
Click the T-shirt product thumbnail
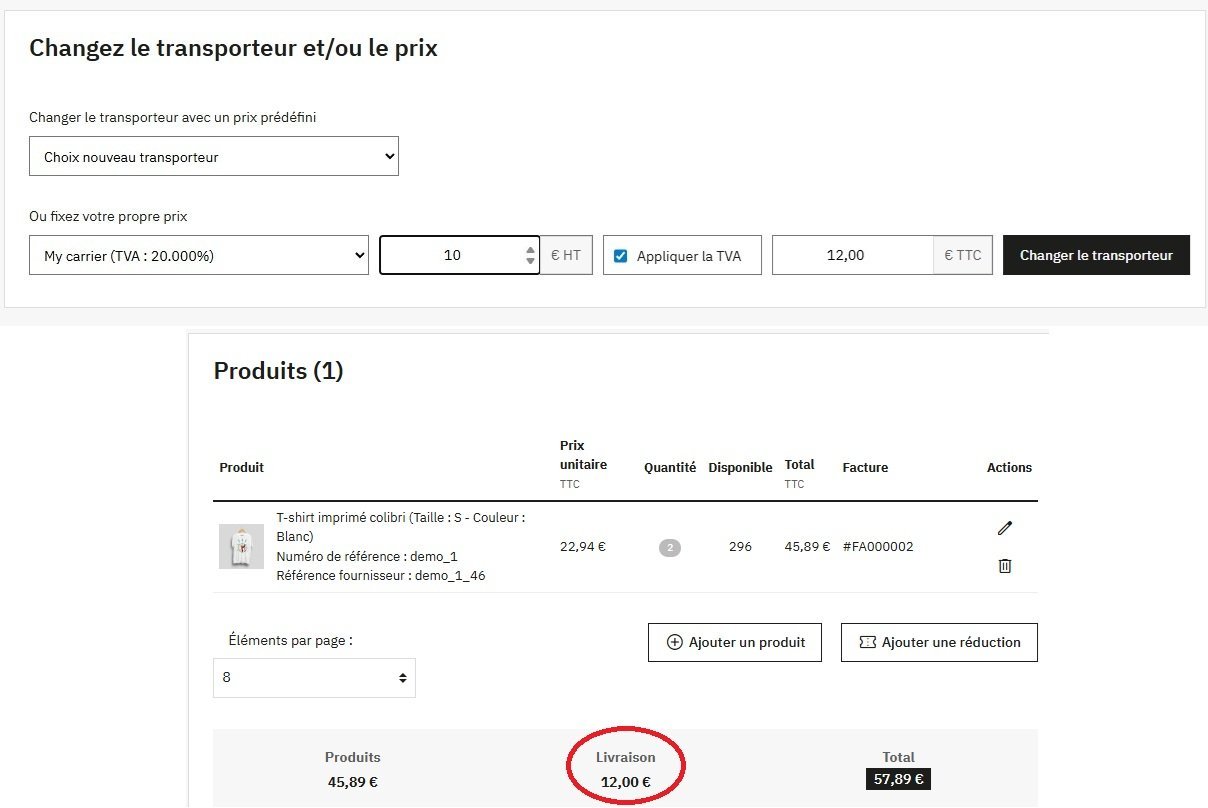(x=241, y=547)
